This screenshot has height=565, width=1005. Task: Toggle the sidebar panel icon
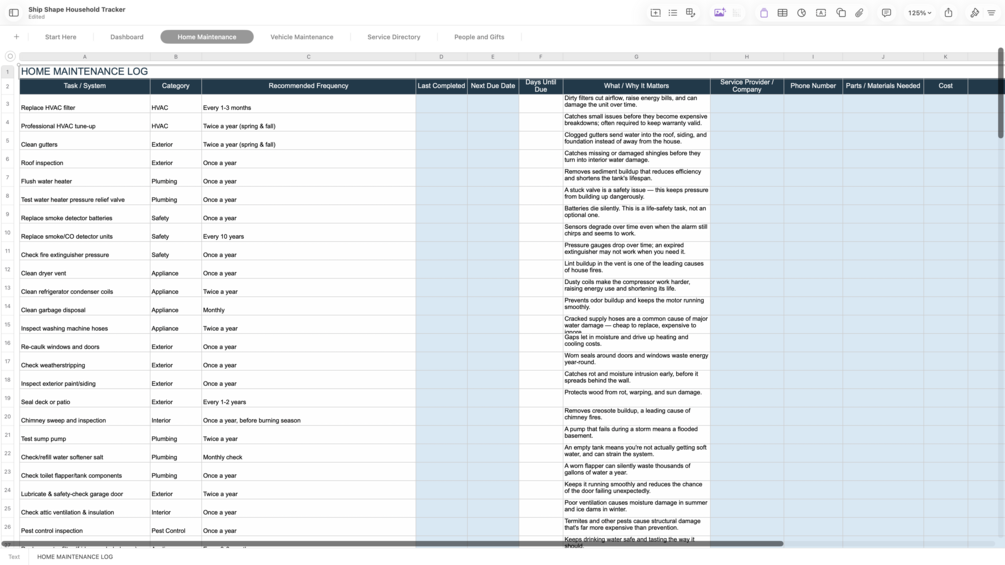click(x=13, y=13)
